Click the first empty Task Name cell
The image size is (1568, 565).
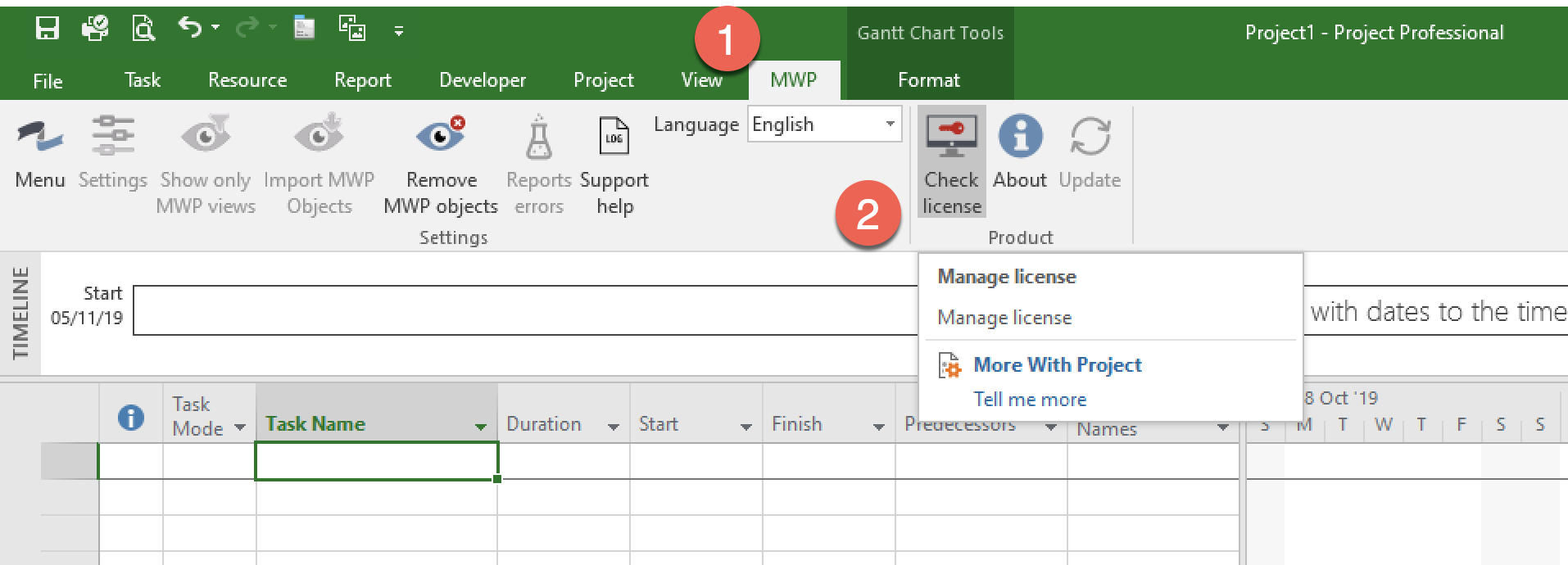click(x=377, y=461)
